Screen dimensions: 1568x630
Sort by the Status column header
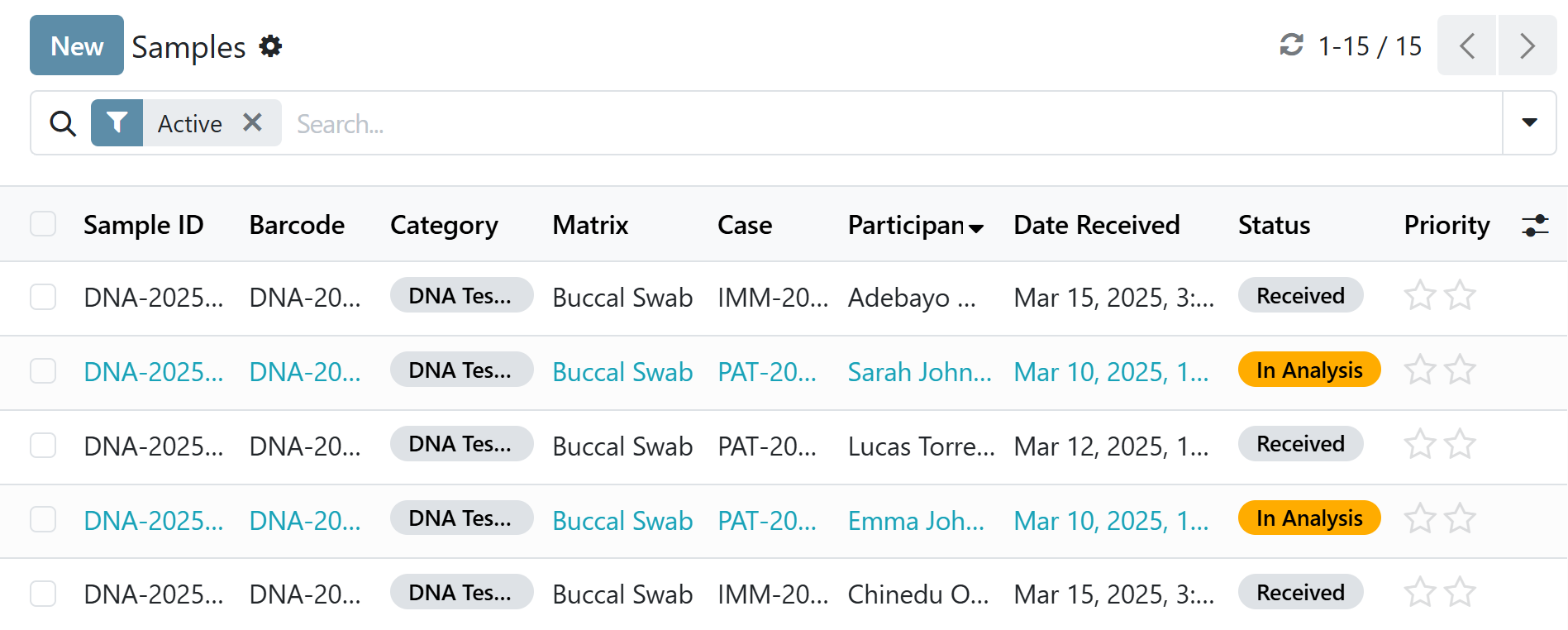point(1274,225)
